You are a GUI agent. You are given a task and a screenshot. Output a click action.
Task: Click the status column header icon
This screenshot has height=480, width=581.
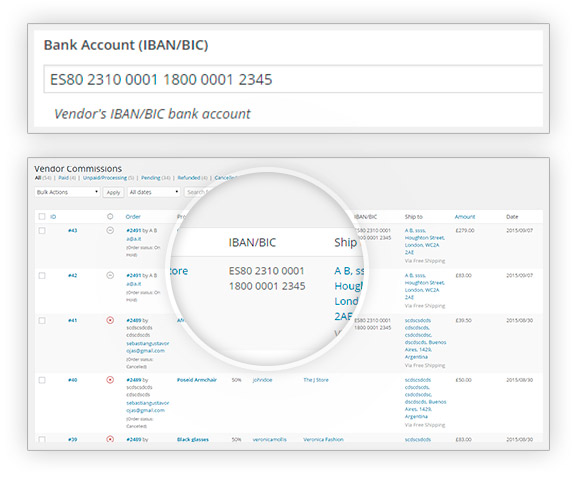[110, 216]
